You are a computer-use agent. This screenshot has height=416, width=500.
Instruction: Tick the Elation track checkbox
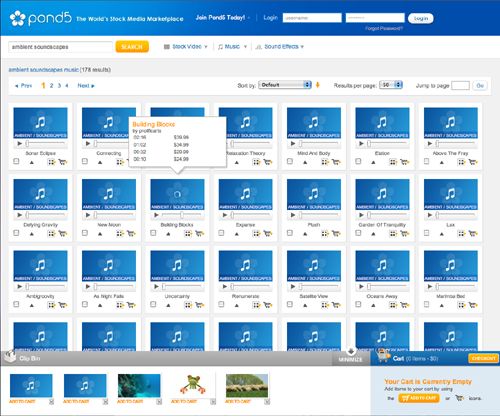358,161
